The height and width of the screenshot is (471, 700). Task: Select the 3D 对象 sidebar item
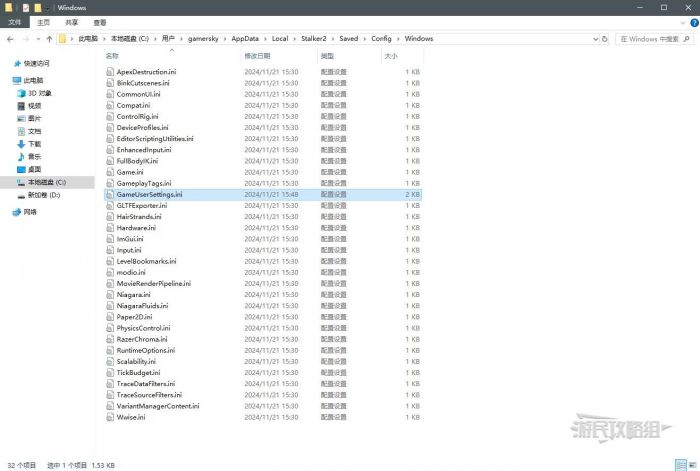pos(39,92)
